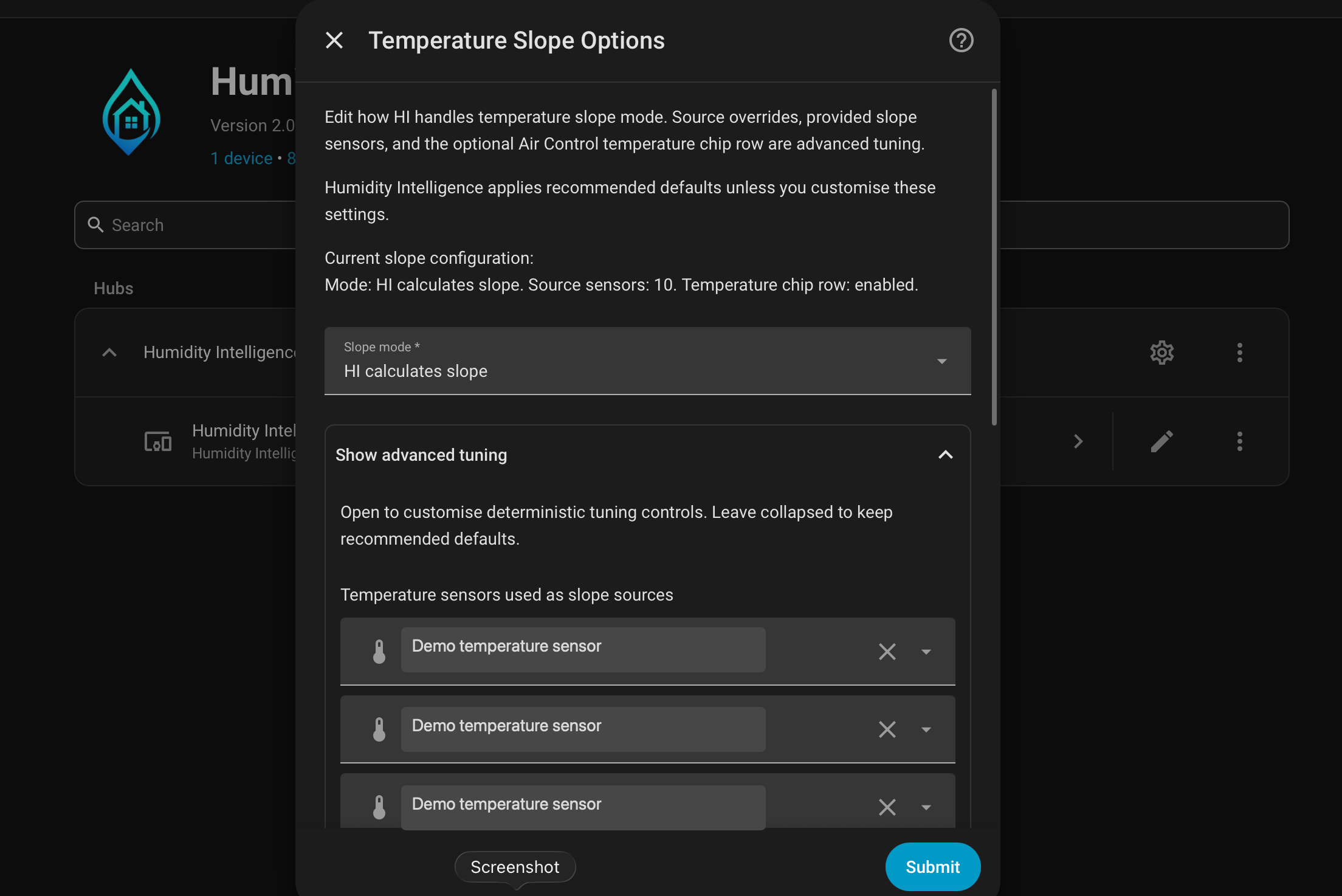
Task: Clear the first Demo temperature sensor
Action: click(887, 652)
